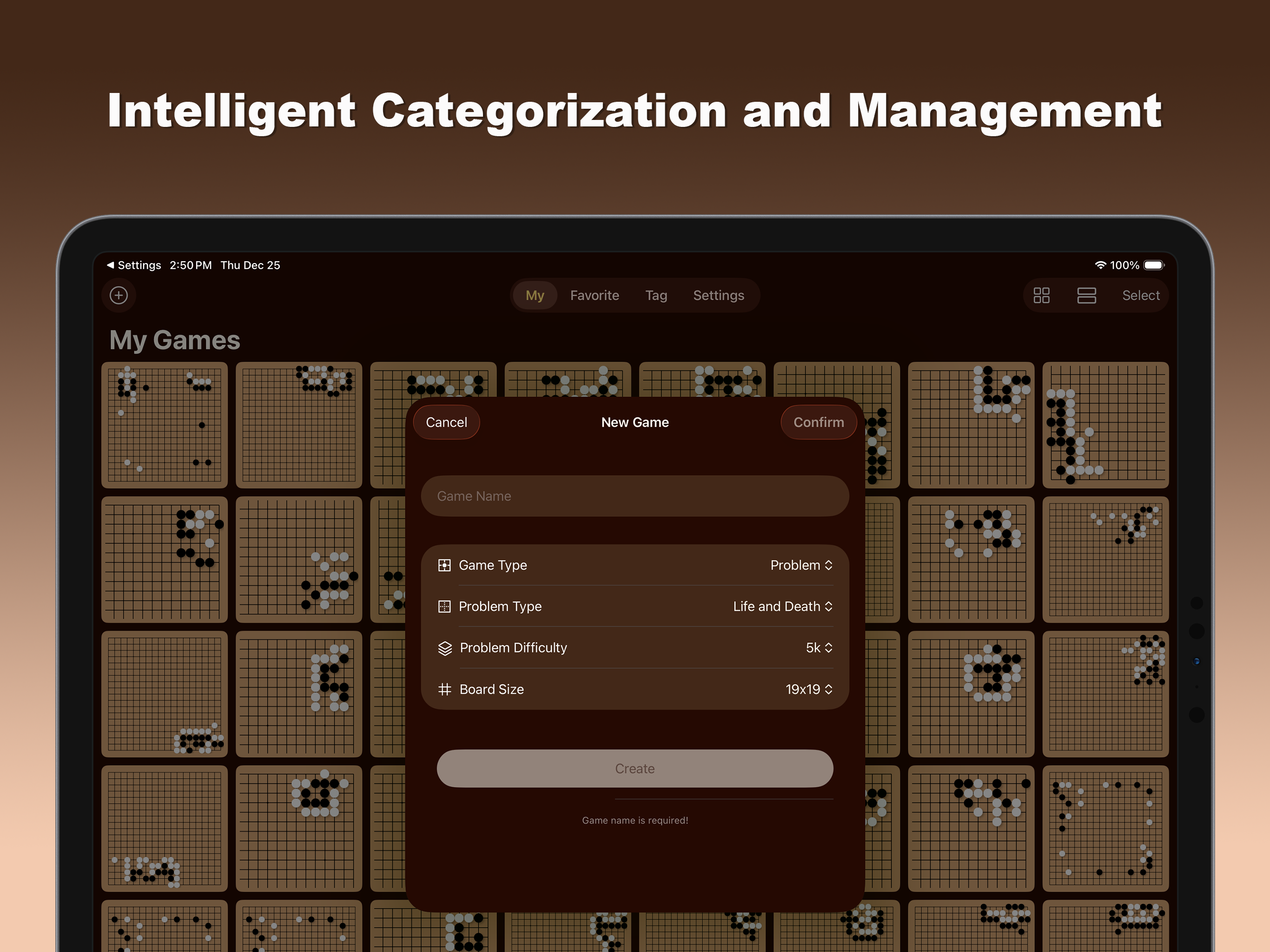1270x952 pixels.
Task: Tap the plus icon to add a game
Action: tap(119, 295)
